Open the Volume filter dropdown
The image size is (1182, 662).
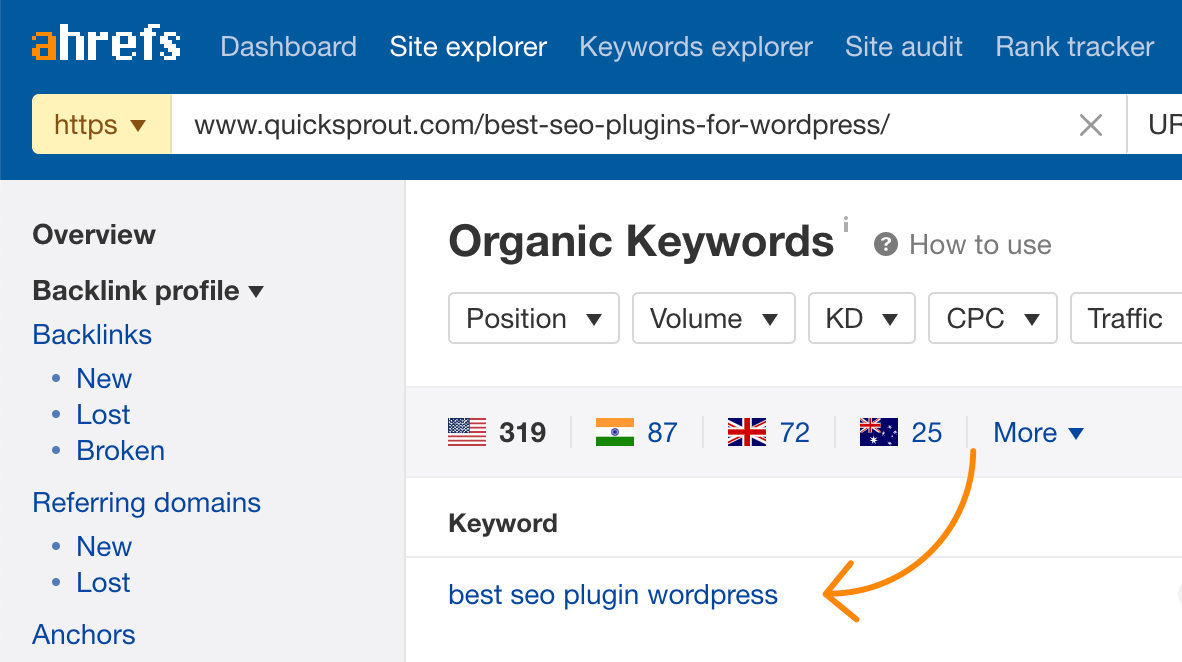click(x=713, y=318)
